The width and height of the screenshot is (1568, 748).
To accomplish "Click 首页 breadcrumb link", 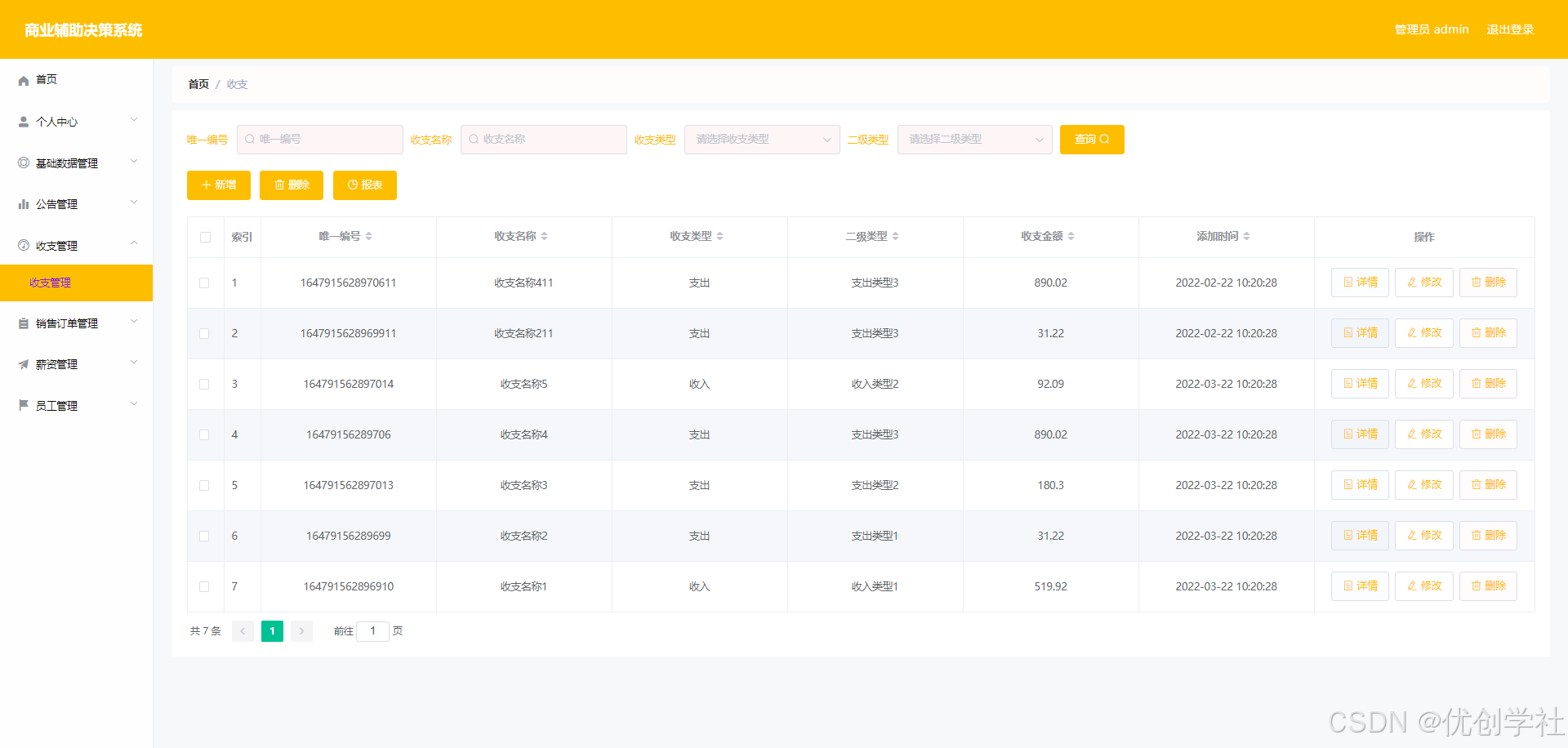I will [198, 84].
